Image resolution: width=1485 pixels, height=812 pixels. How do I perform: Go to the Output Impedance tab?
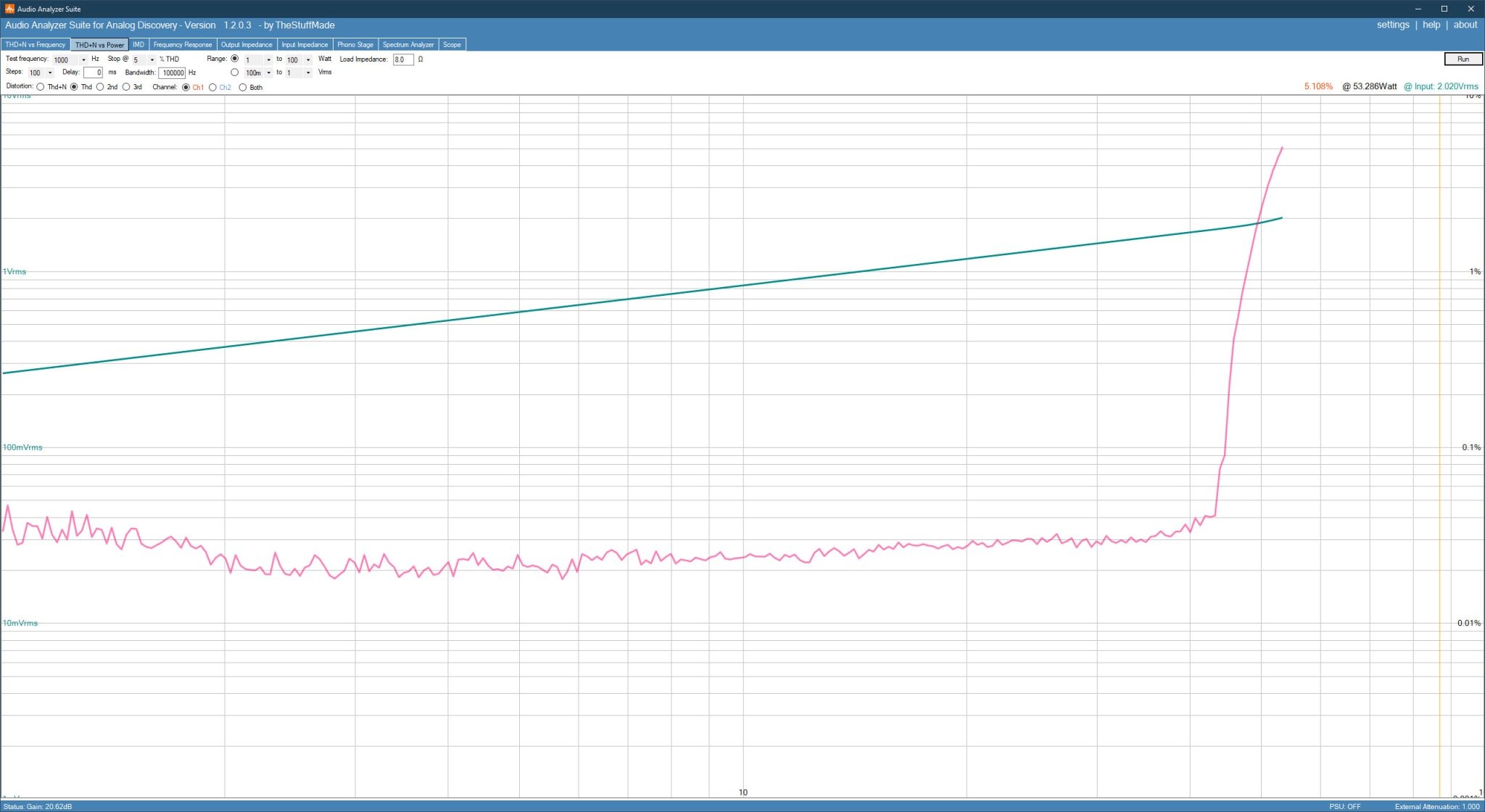(247, 45)
